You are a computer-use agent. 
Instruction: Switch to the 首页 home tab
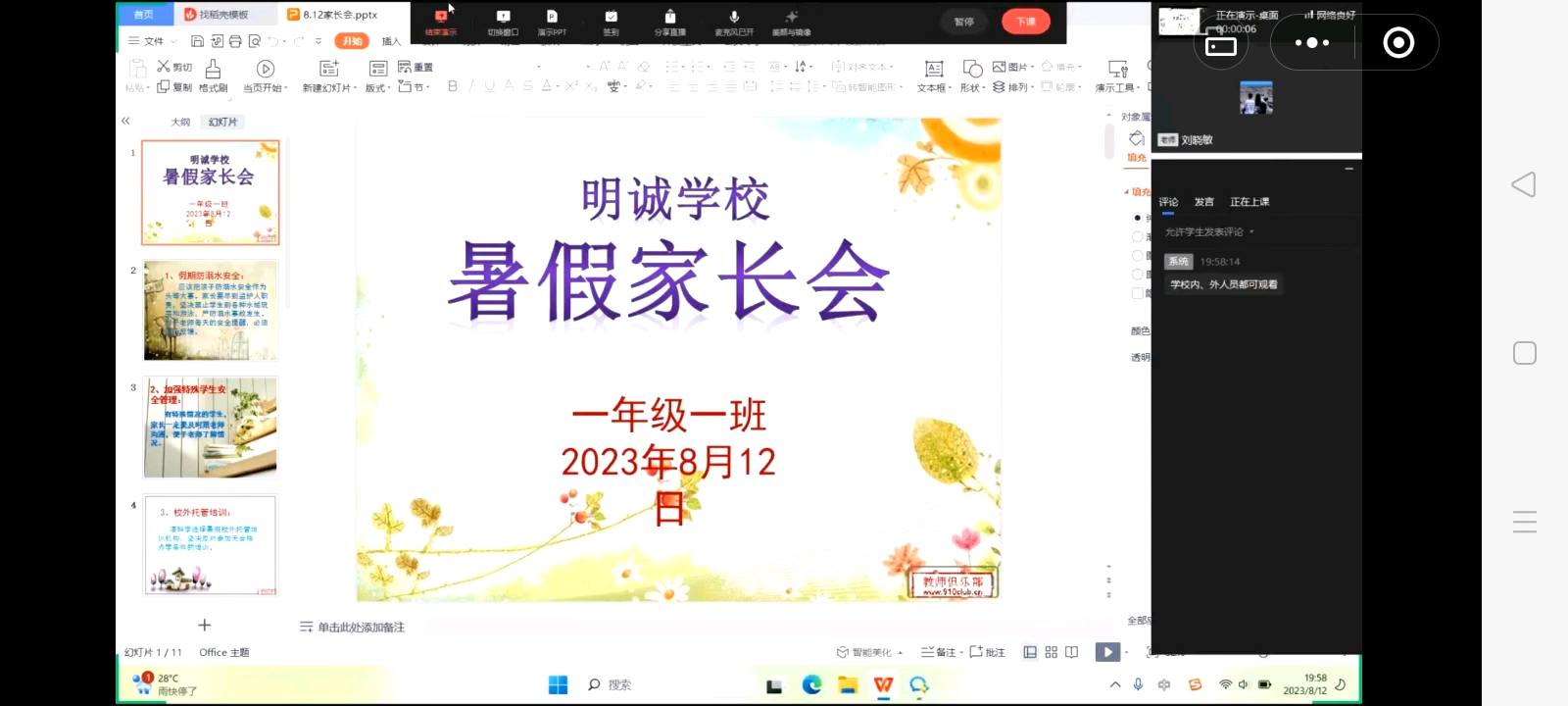pyautogui.click(x=144, y=15)
